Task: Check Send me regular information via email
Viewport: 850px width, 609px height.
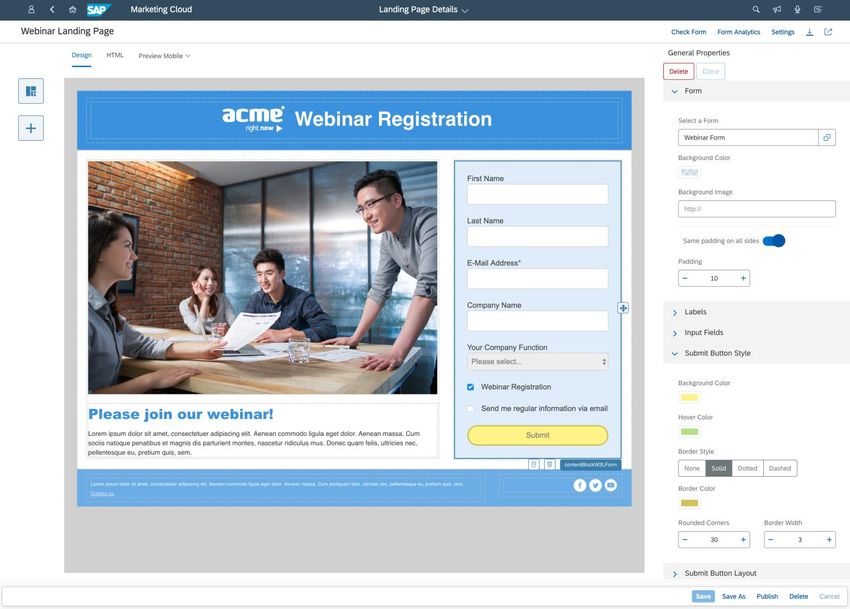Action: [x=471, y=408]
